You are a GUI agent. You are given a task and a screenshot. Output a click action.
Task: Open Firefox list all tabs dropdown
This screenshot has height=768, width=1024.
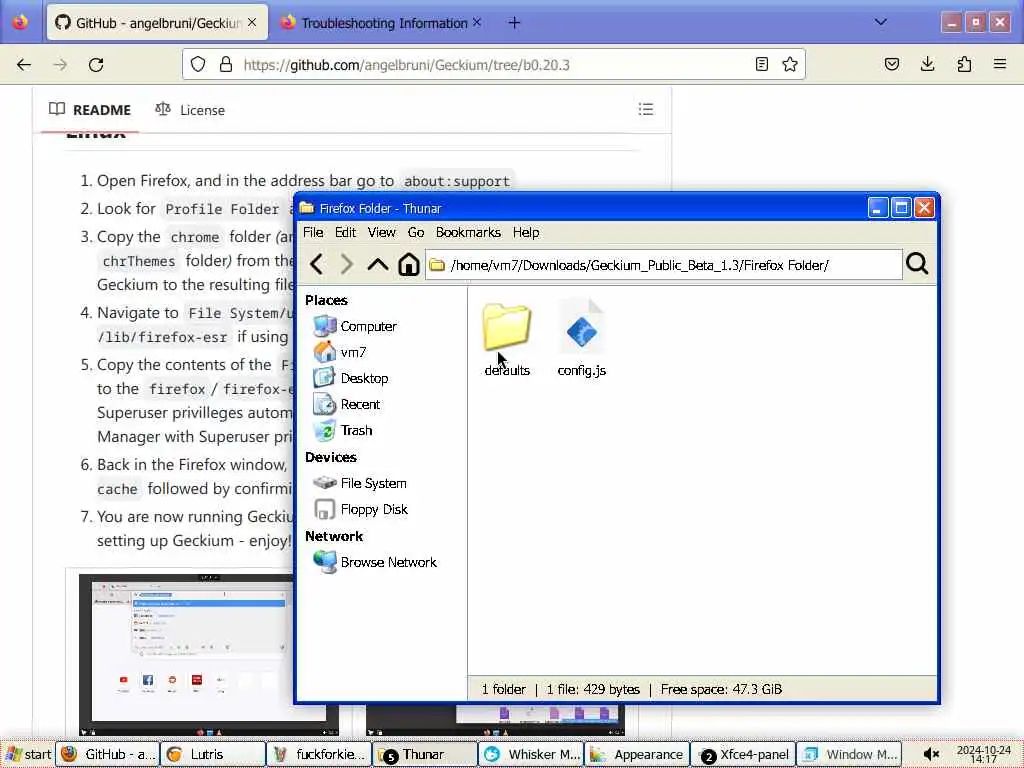880,22
